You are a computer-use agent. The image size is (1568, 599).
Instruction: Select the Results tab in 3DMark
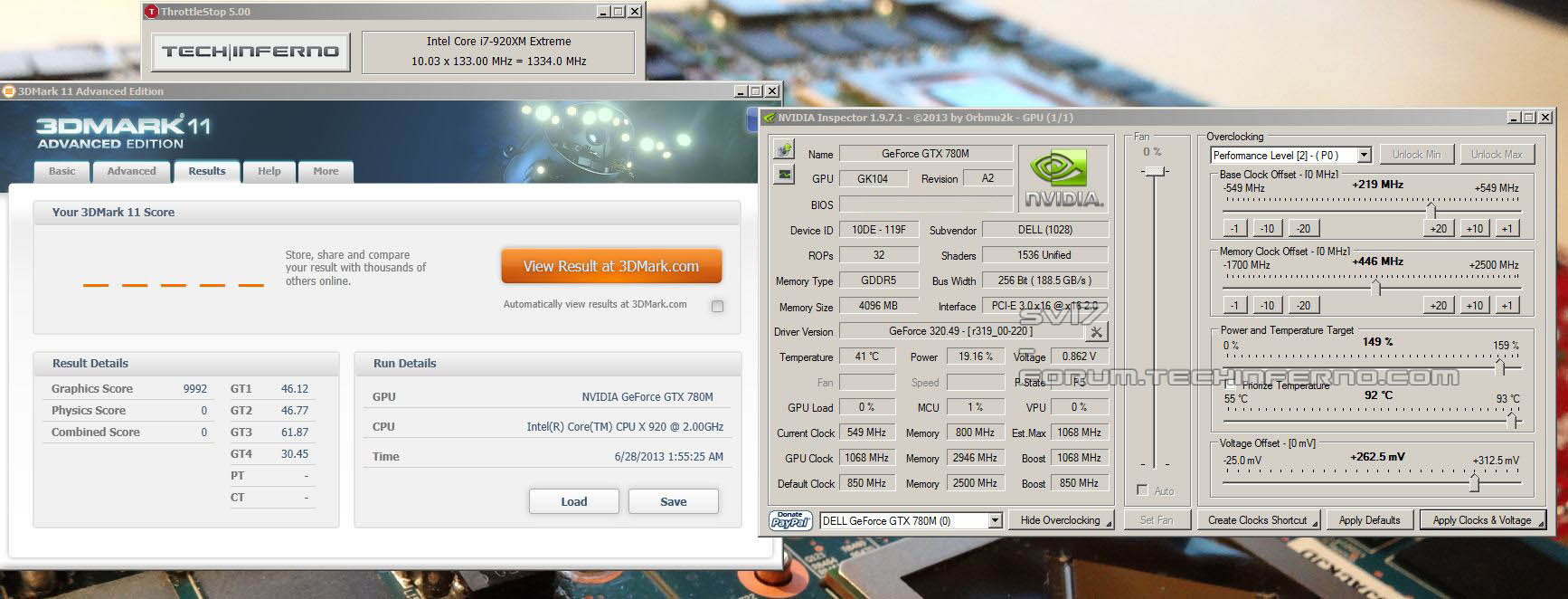[x=207, y=171]
